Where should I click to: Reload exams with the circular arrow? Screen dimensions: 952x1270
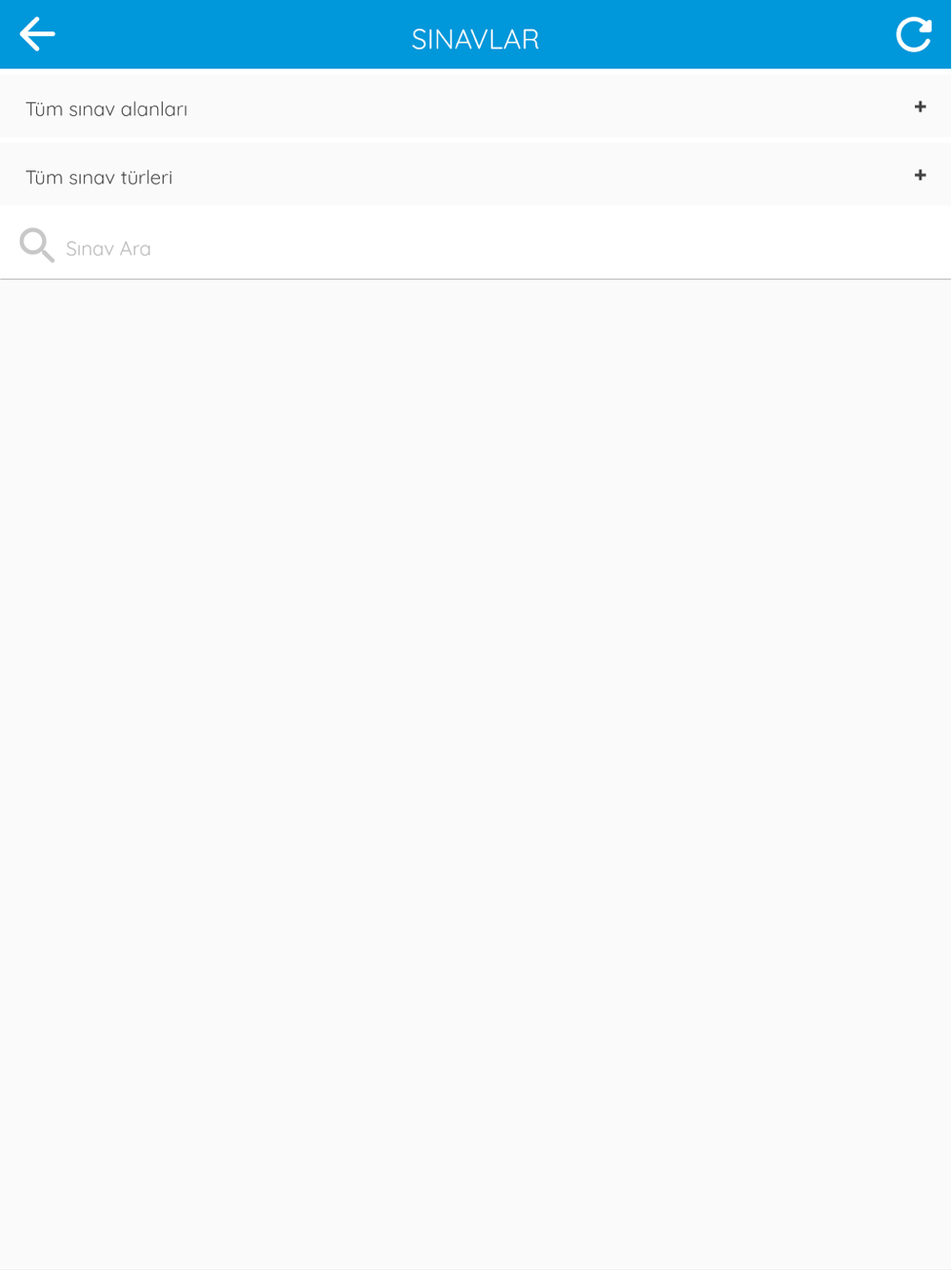914,34
